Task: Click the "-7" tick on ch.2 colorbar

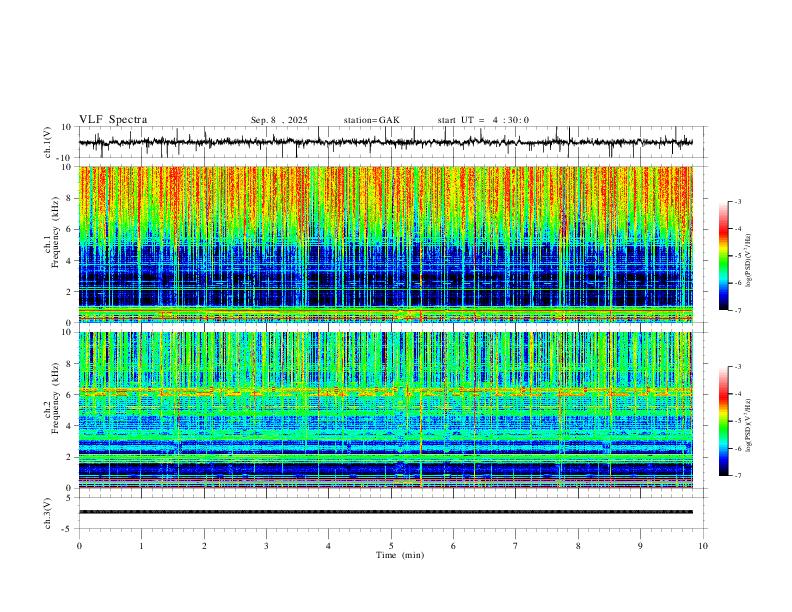Action: [737, 476]
